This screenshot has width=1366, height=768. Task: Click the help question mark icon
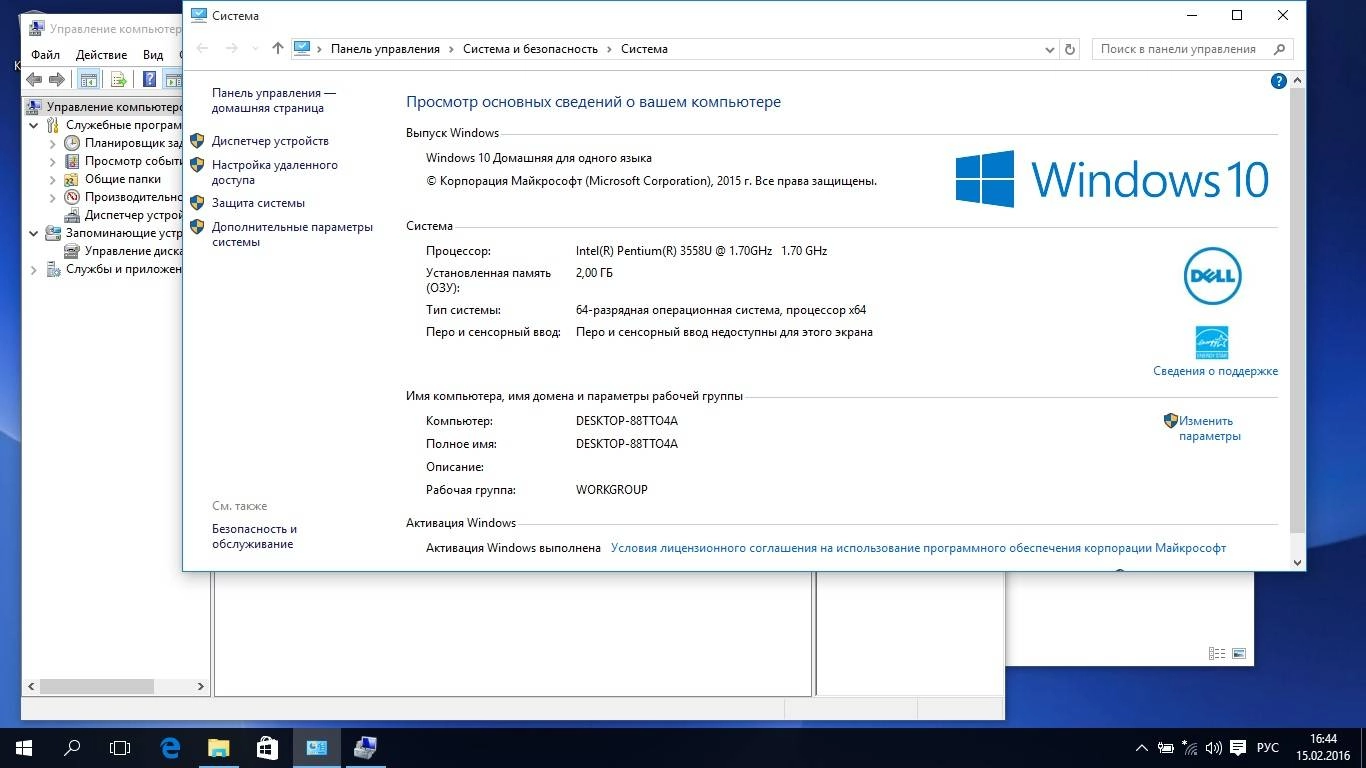tap(1278, 81)
